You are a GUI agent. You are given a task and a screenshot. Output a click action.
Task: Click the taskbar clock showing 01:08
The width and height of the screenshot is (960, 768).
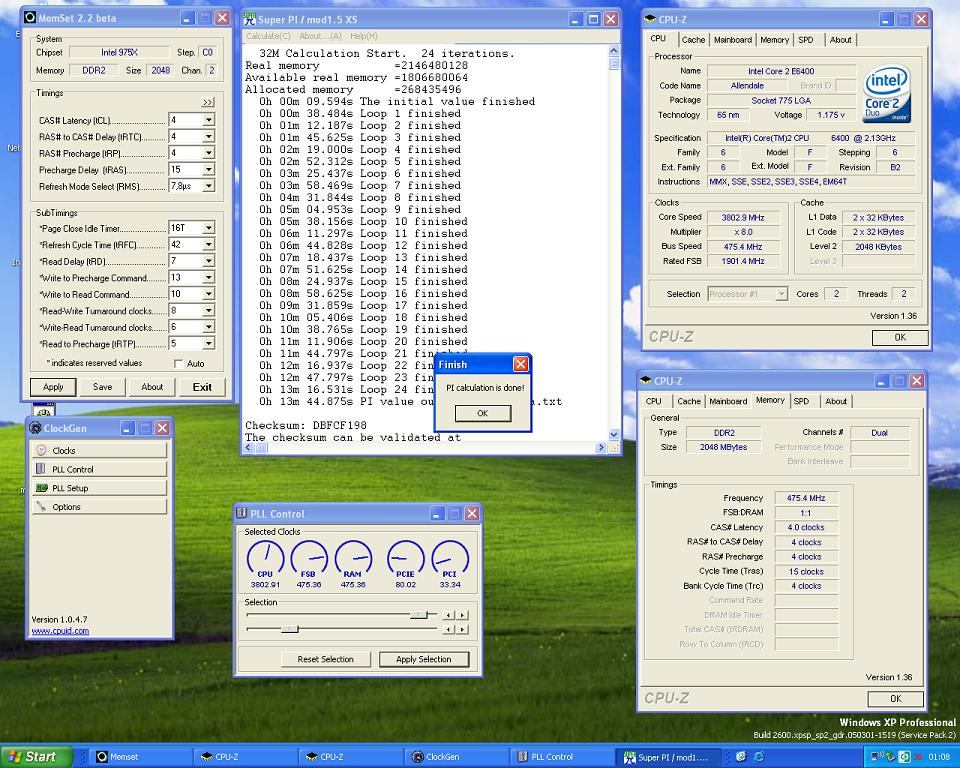click(x=939, y=757)
